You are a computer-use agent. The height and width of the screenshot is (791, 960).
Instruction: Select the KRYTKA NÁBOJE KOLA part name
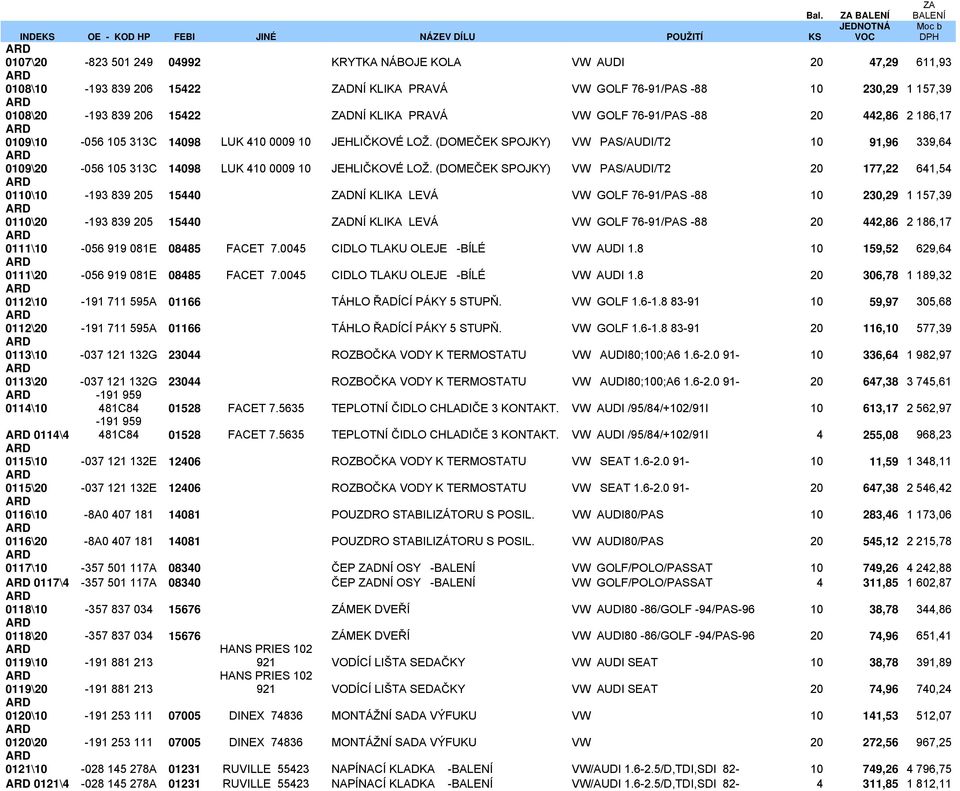coord(396,62)
